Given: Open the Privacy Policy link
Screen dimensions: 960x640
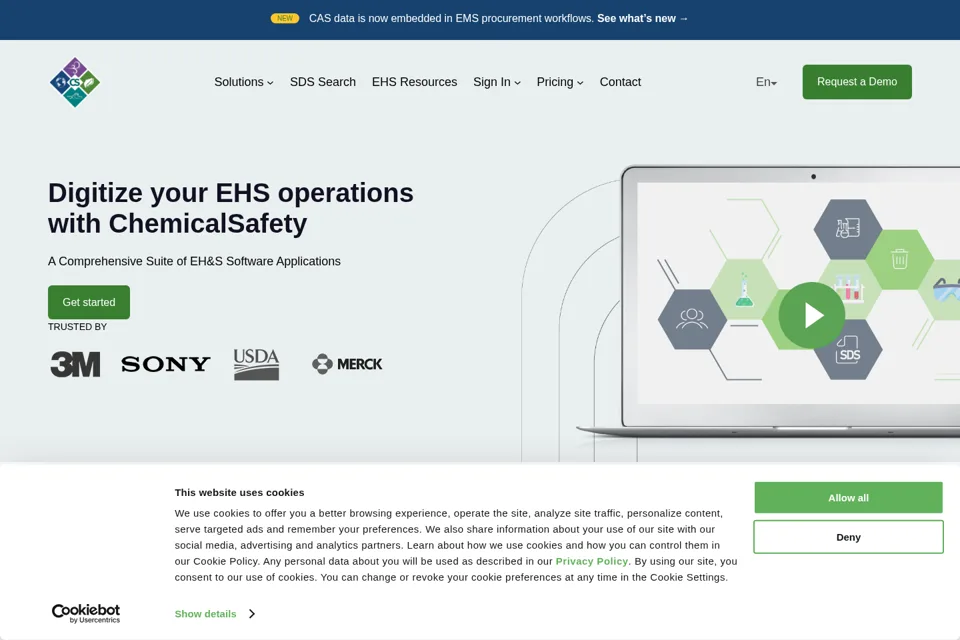Looking at the screenshot, I should click(x=591, y=561).
